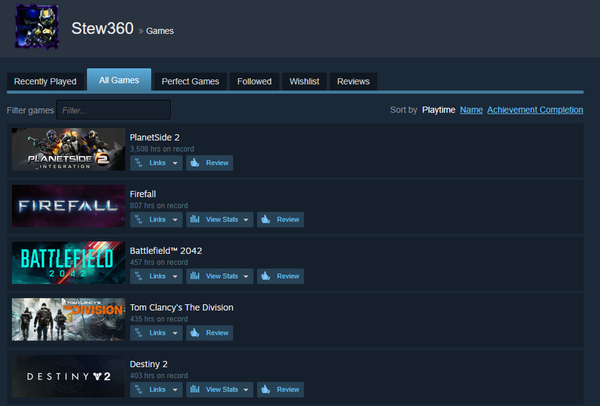The height and width of the screenshot is (406, 600).
Task: Click the Destiny 2 Links icon
Action: (139, 389)
